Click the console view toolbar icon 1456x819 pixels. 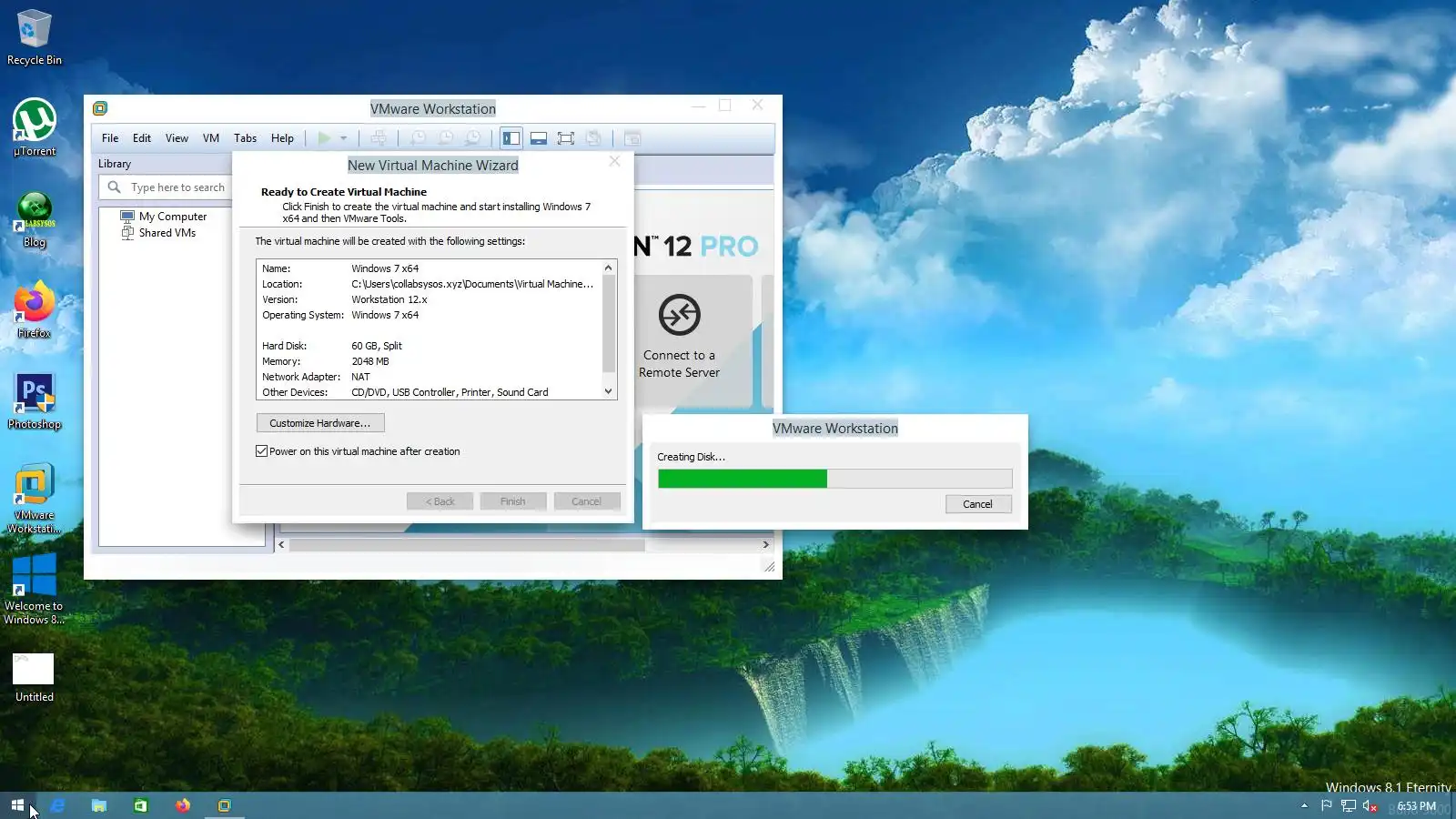pos(632,138)
